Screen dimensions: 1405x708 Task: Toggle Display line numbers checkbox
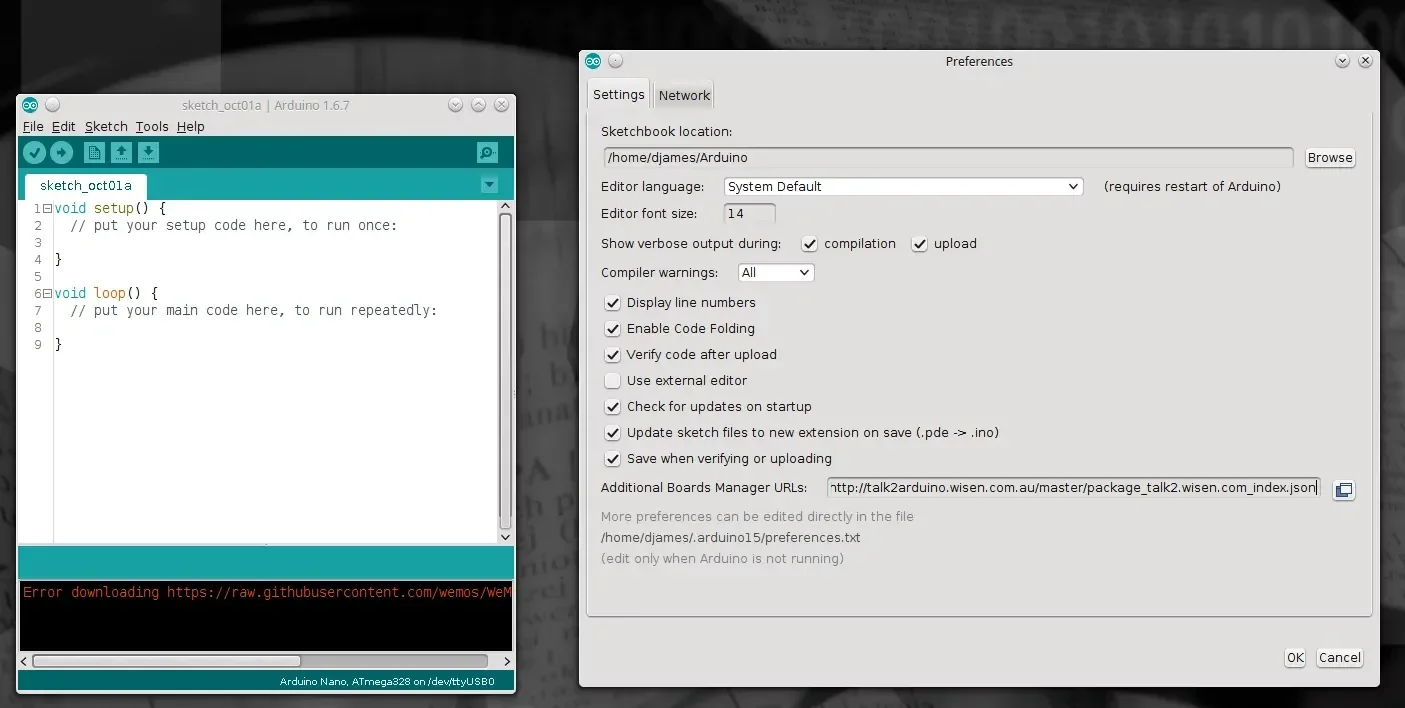pos(613,303)
